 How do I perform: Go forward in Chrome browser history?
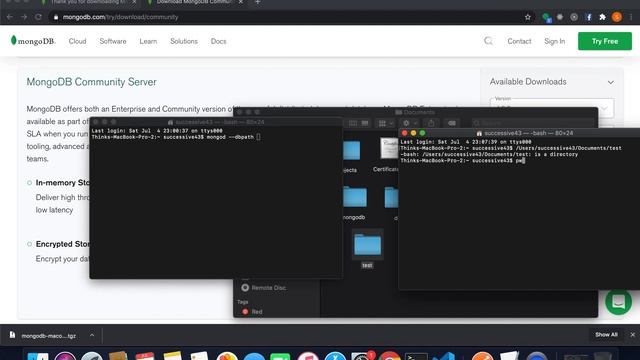(24, 17)
